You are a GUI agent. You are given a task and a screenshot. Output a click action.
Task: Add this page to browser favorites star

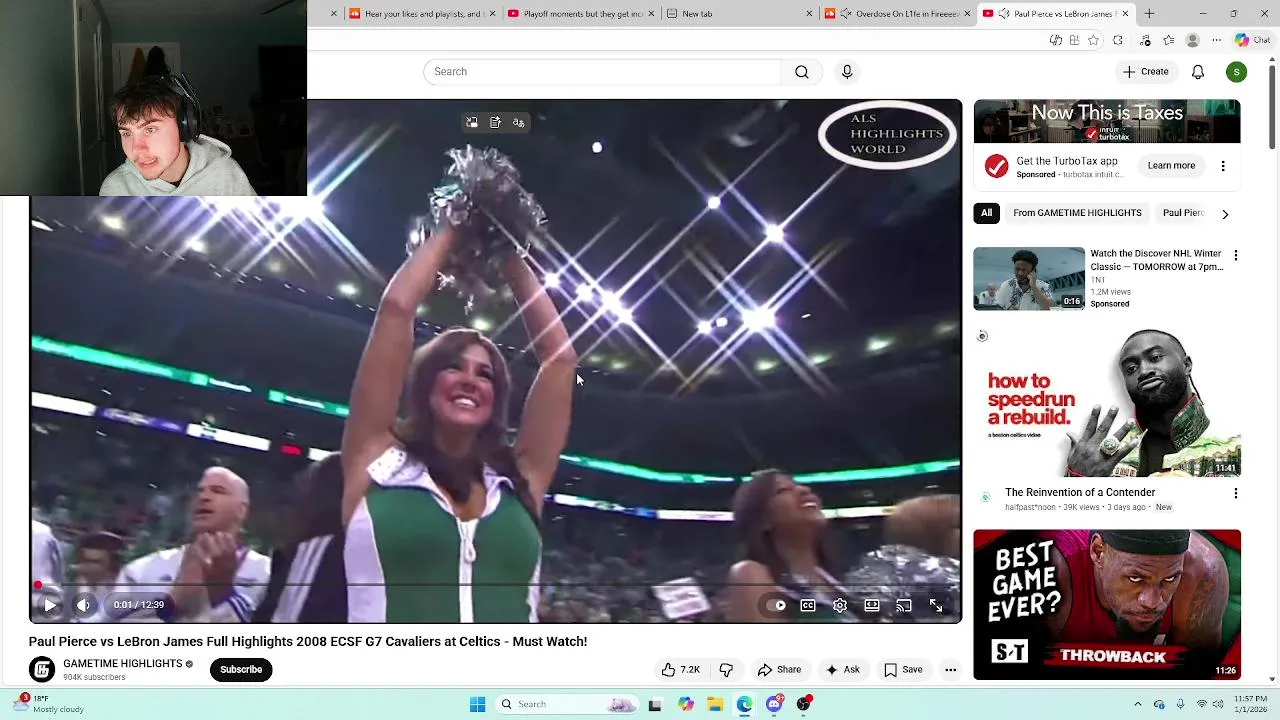coord(1093,40)
